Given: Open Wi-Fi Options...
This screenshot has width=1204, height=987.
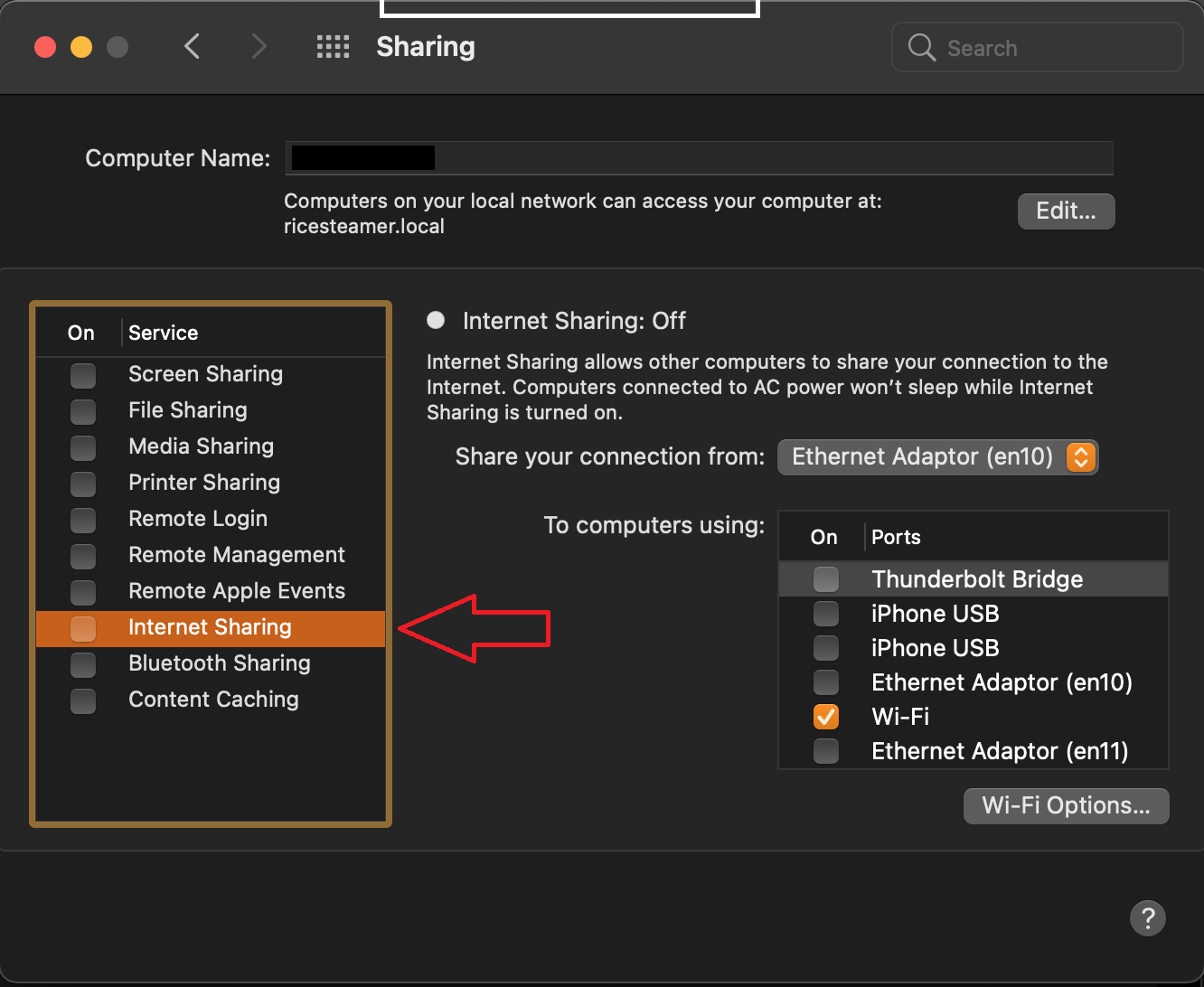Looking at the screenshot, I should tap(1066, 806).
